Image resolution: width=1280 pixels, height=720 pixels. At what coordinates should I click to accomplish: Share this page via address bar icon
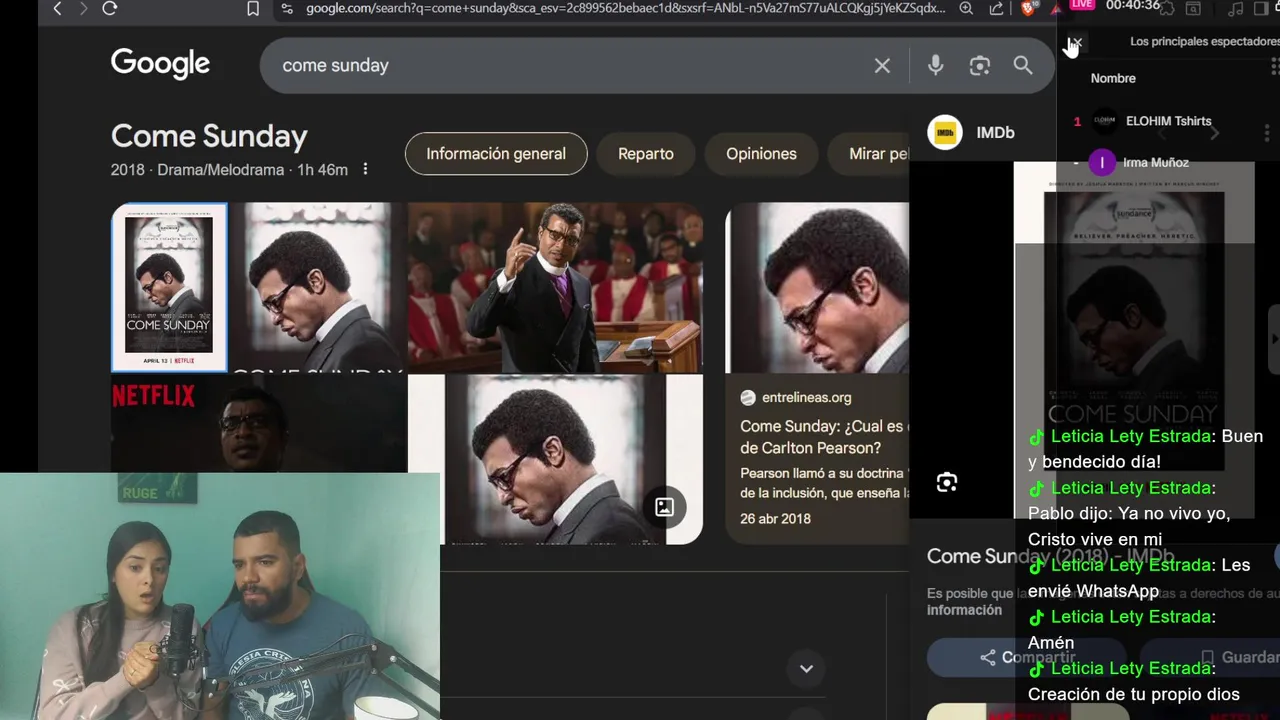(x=996, y=8)
